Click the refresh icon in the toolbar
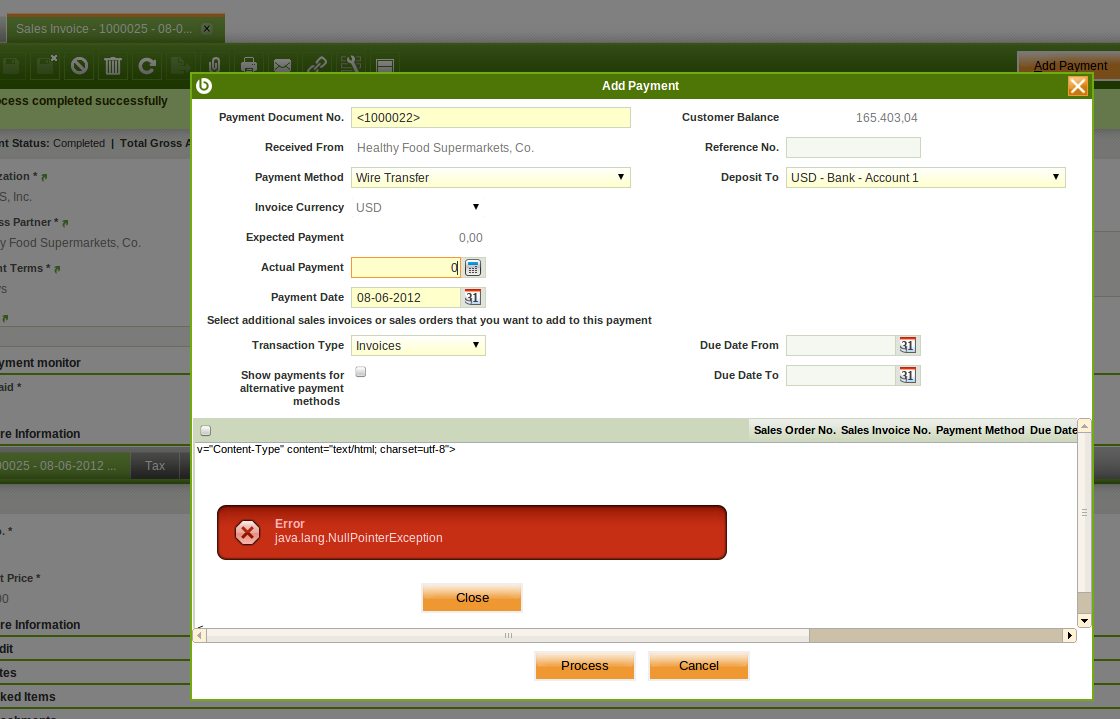 pyautogui.click(x=147, y=66)
